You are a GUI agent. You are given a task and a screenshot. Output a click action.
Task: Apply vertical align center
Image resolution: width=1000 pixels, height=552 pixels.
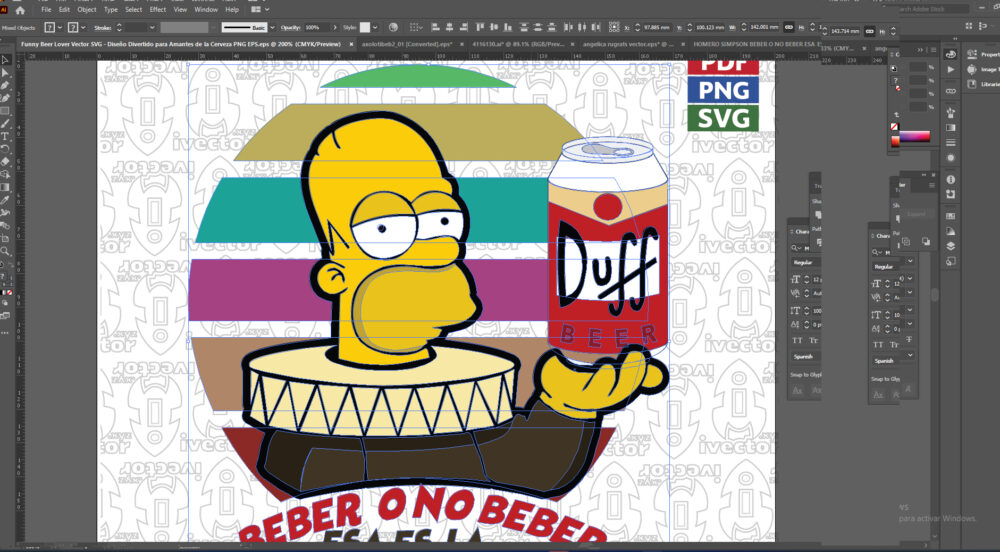pyautogui.click(x=494, y=27)
